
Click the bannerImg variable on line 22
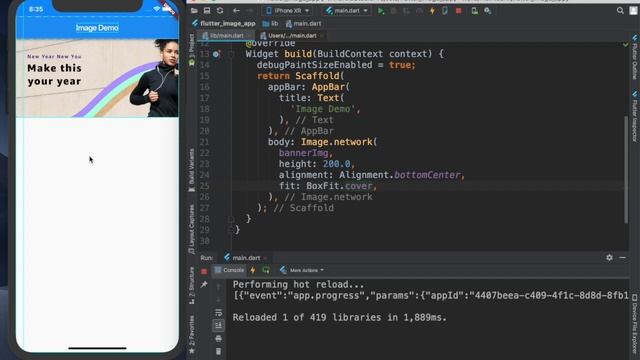(x=303, y=153)
